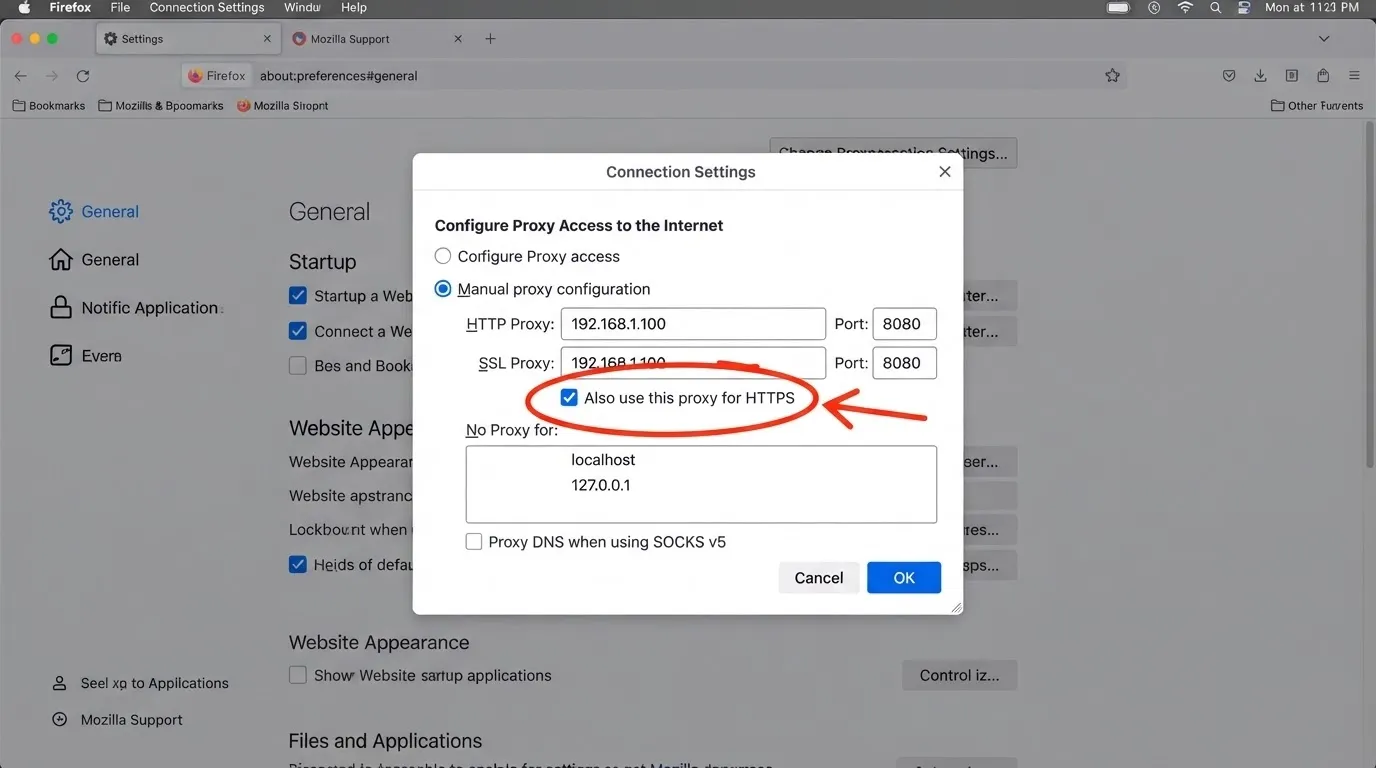Image resolution: width=1376 pixels, height=768 pixels.
Task: Toggle Also use this proxy for HTTPS
Action: [569, 398]
